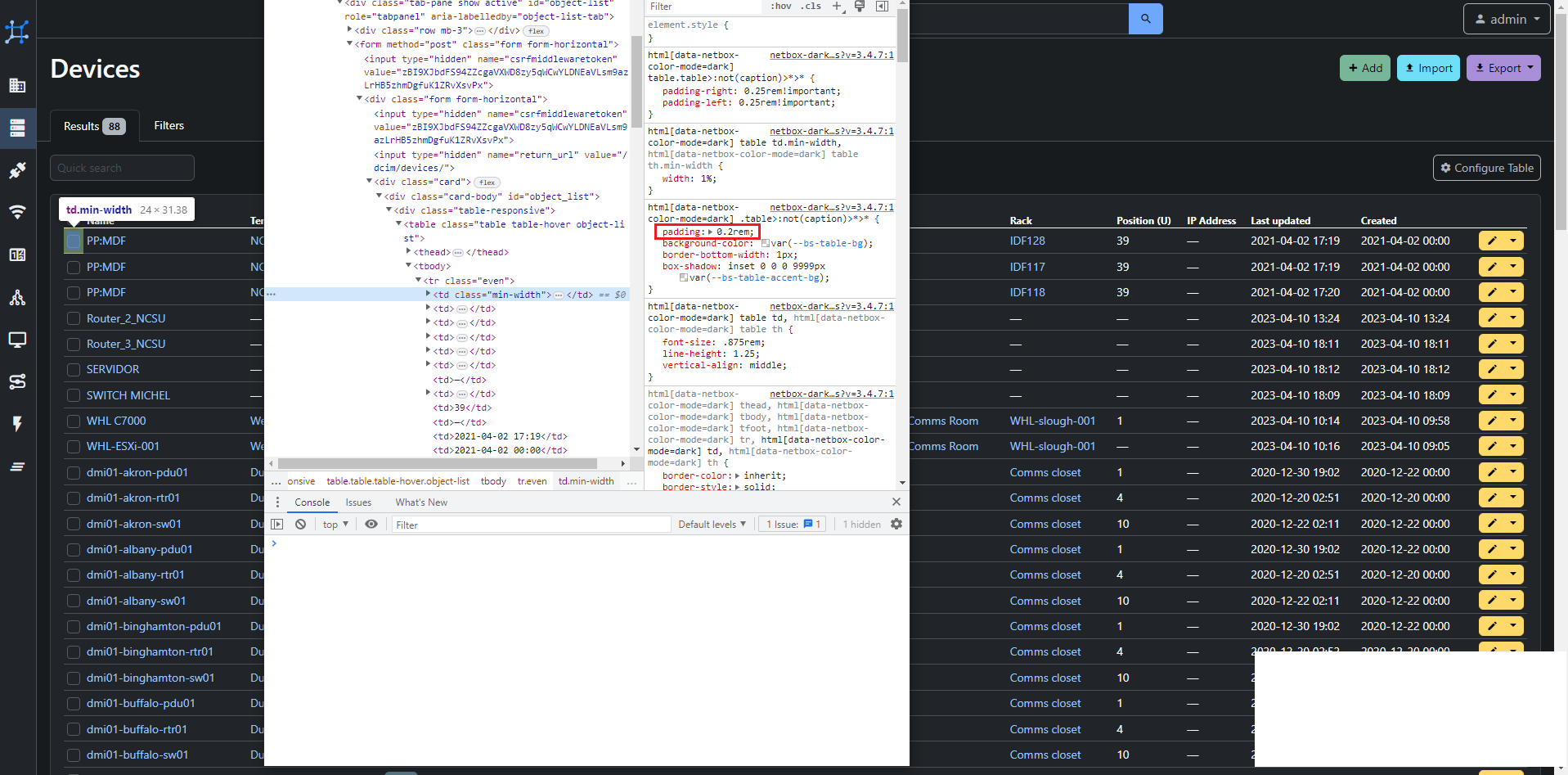
Task: Open the Organization buildings icon in sidebar
Action: pos(17,85)
